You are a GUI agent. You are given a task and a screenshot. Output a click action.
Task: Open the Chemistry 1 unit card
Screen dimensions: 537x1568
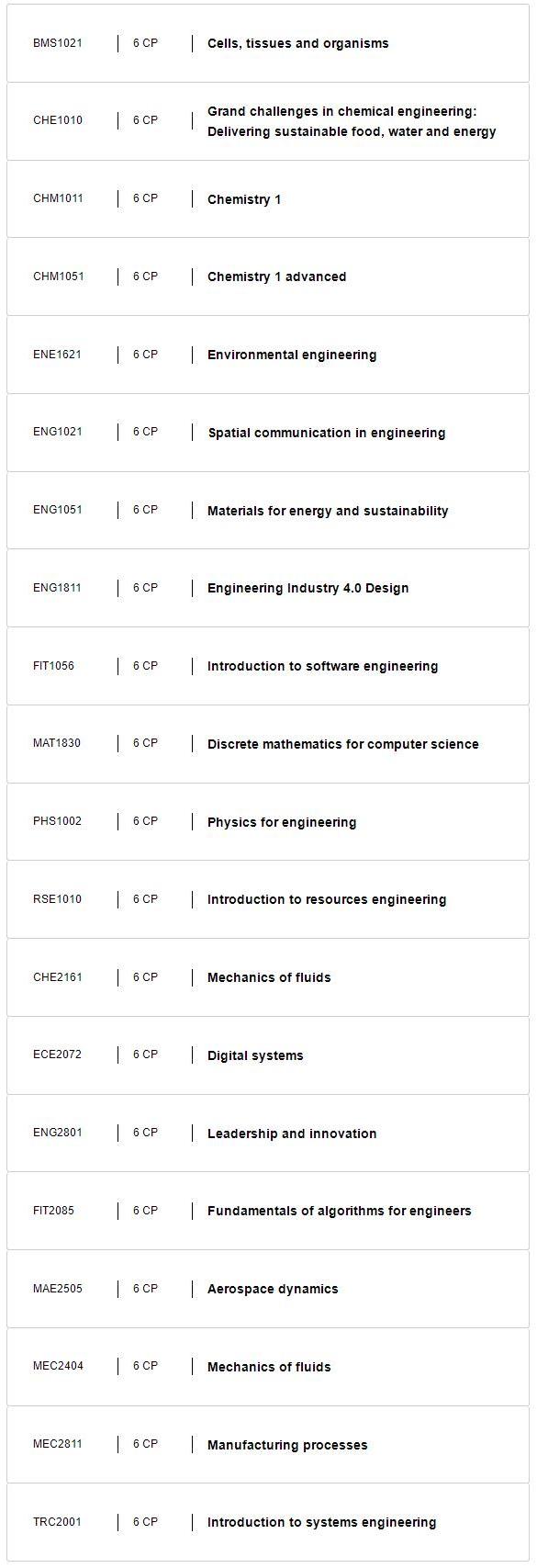click(x=268, y=199)
